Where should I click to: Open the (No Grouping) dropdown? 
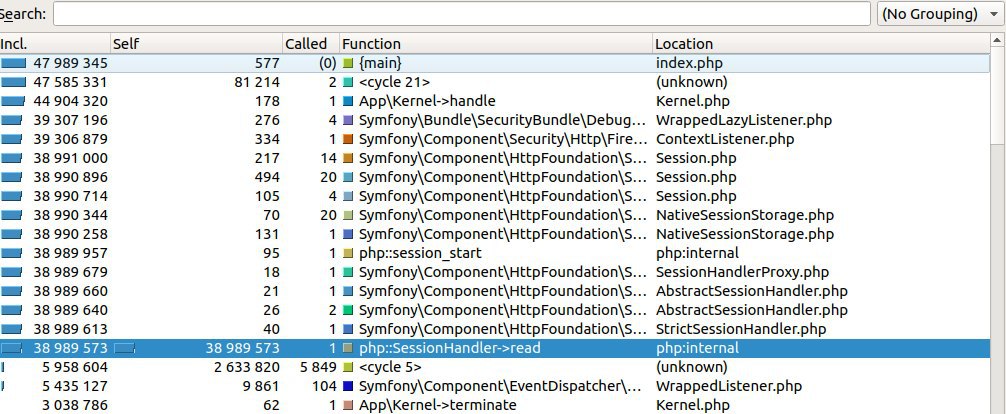click(940, 13)
